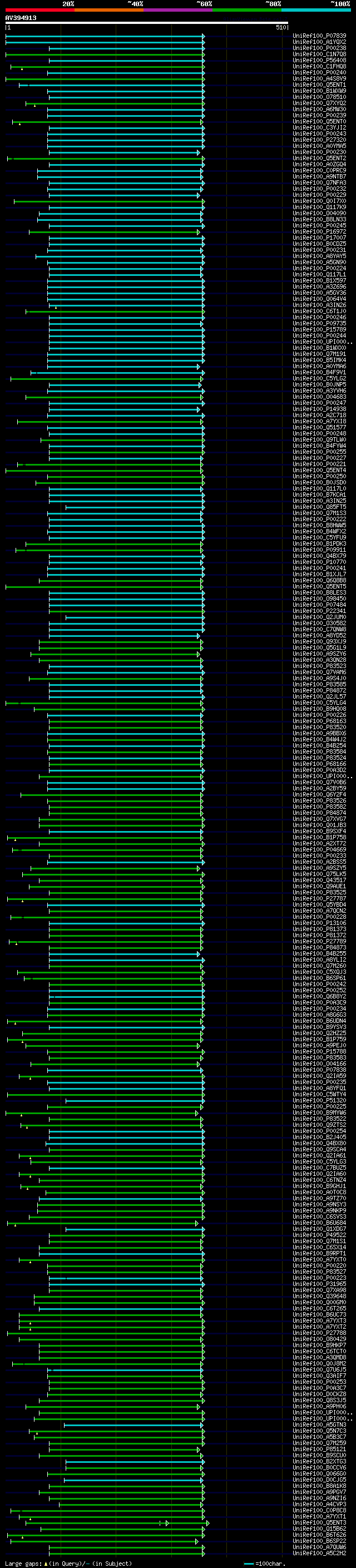
Task: Select the UniRef100_Q7NFA3 label
Action: (319, 182)
